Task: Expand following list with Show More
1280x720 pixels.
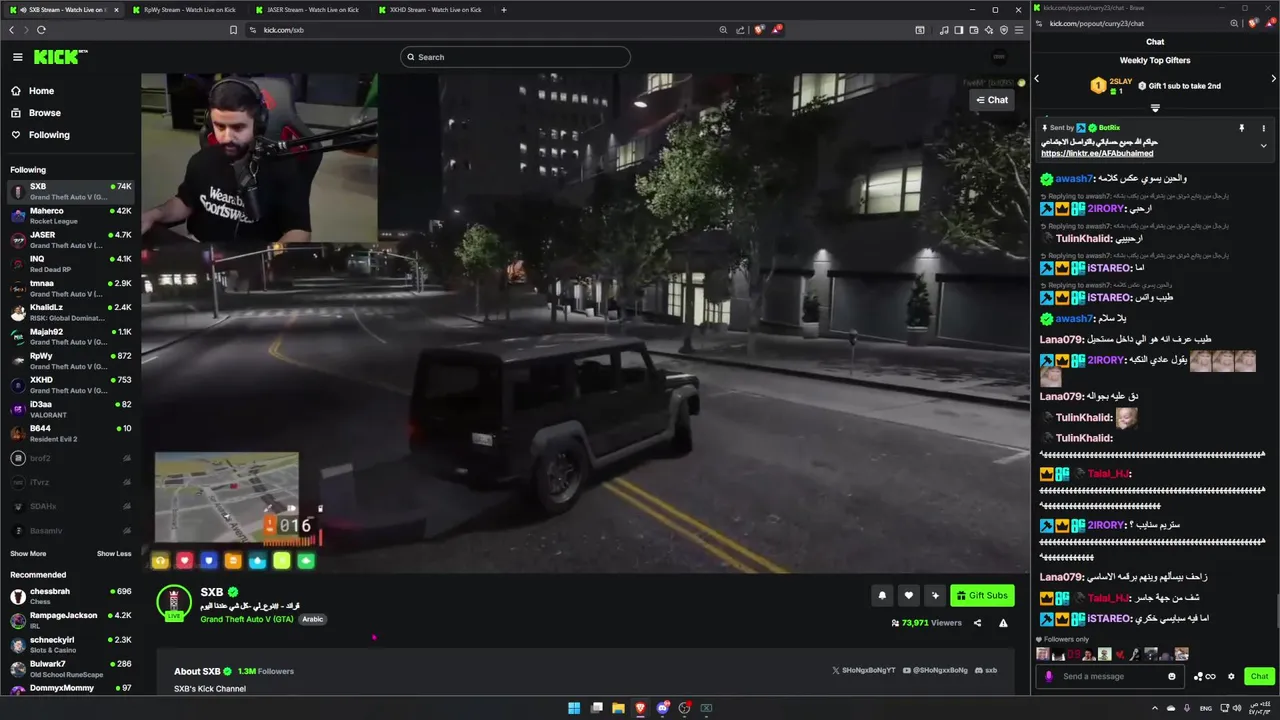Action: coord(28,553)
